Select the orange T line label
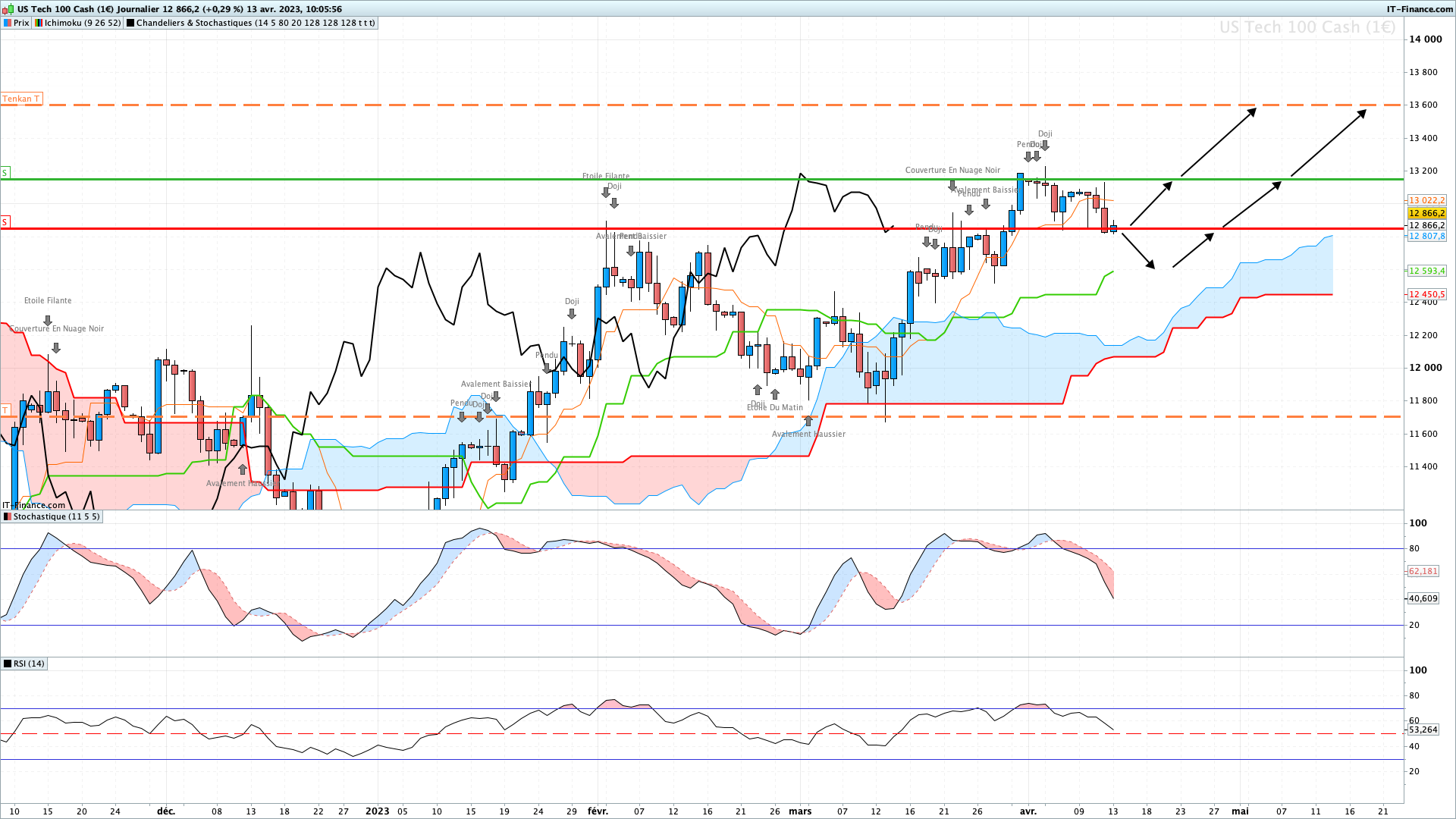Viewport: 1456px width, 819px height. 5,410
